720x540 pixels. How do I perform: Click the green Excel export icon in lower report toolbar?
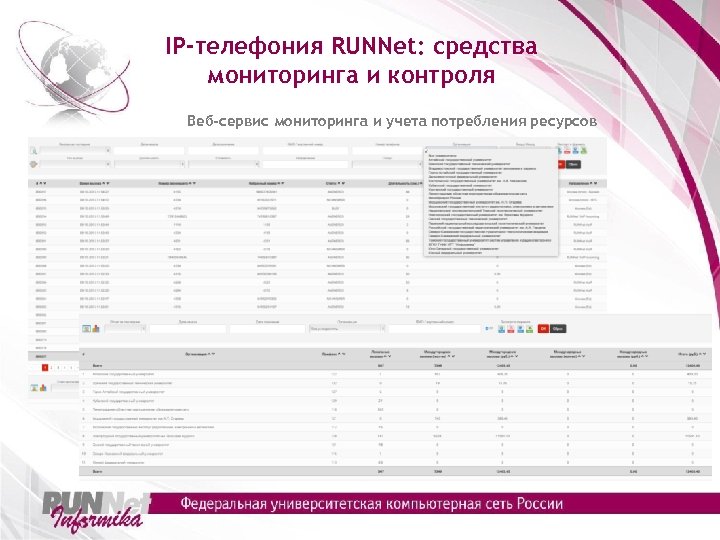tap(529, 329)
